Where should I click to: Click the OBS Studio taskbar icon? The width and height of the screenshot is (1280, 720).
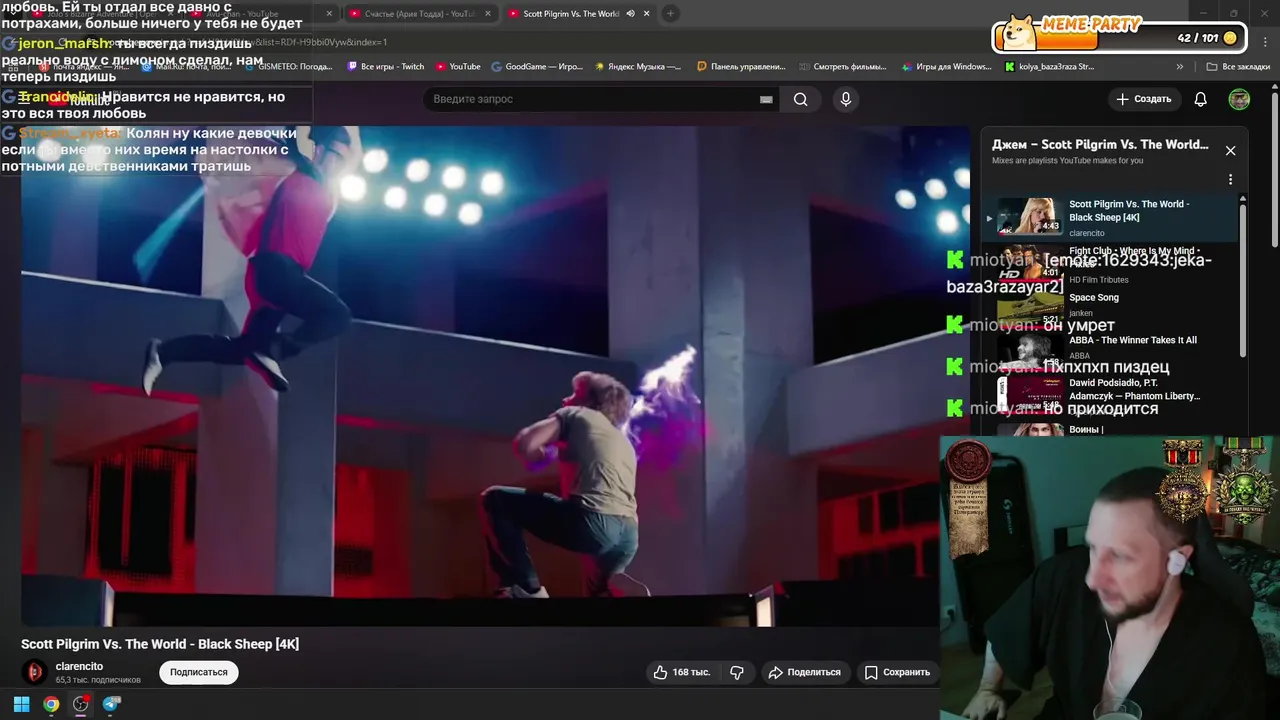tap(81, 704)
